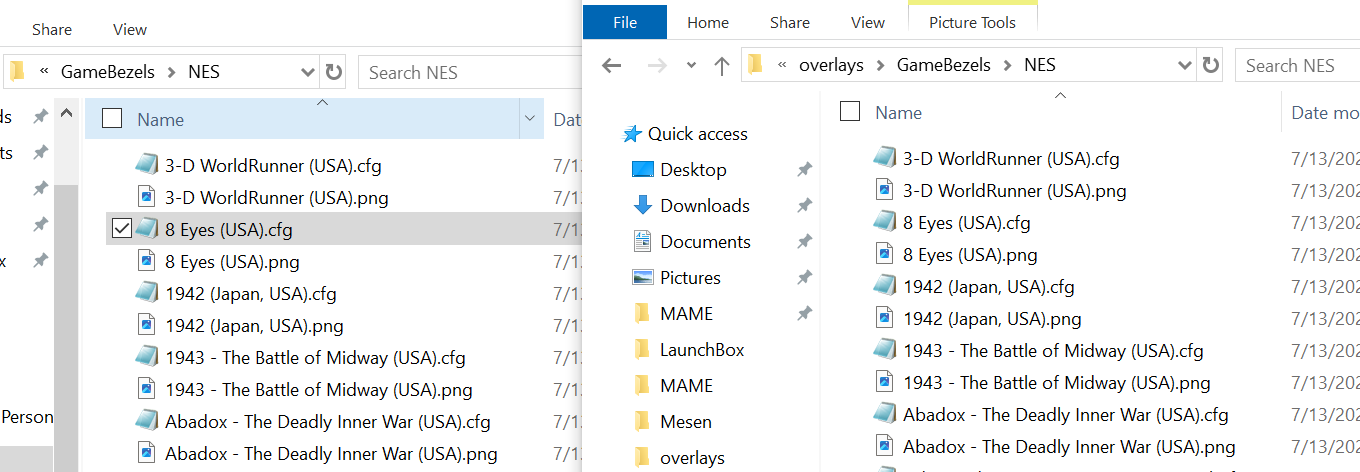Image resolution: width=1360 pixels, height=472 pixels.
Task: Toggle select-all checkbox in left window header
Action: click(112, 119)
